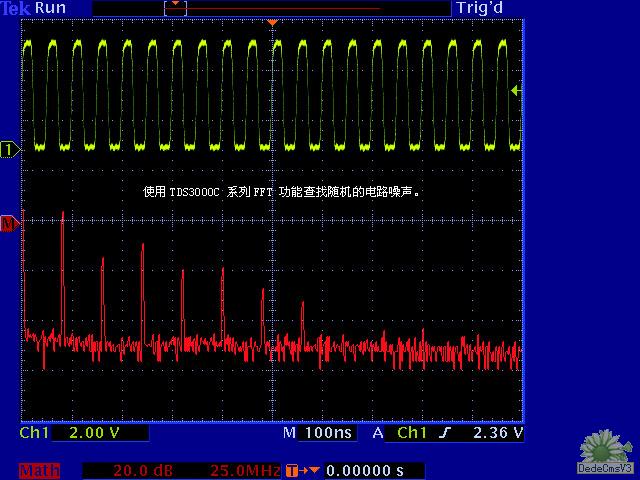Click the delay time T arrow icon

click(303, 470)
